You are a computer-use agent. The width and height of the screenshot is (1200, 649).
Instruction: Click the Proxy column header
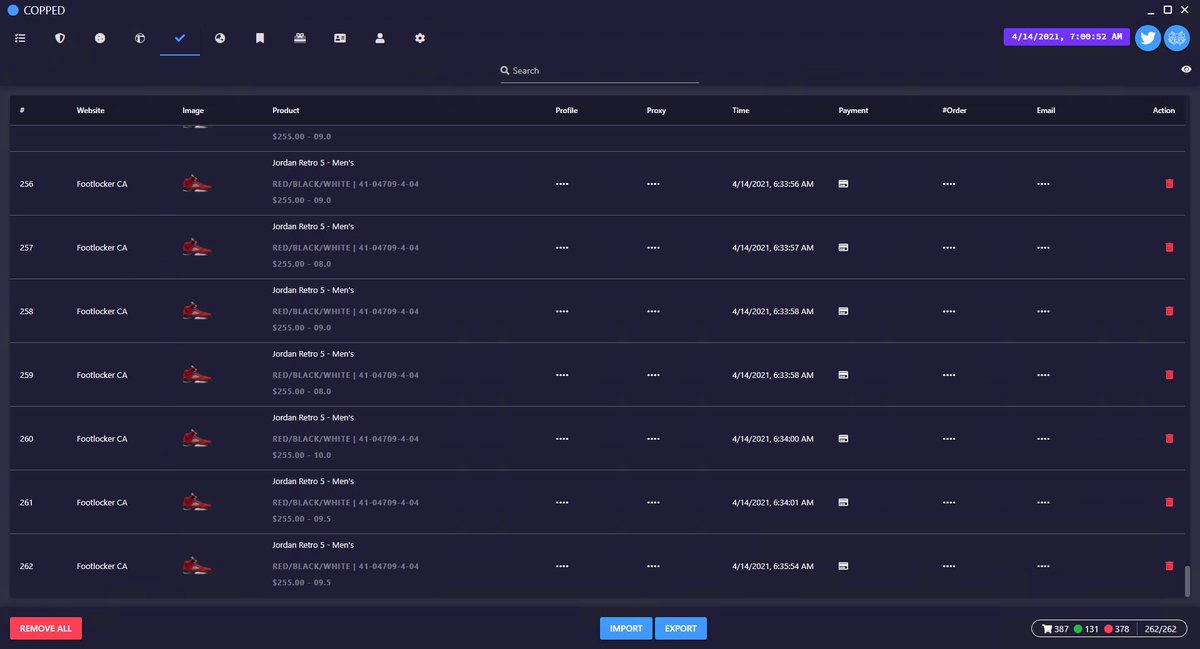[x=656, y=110]
